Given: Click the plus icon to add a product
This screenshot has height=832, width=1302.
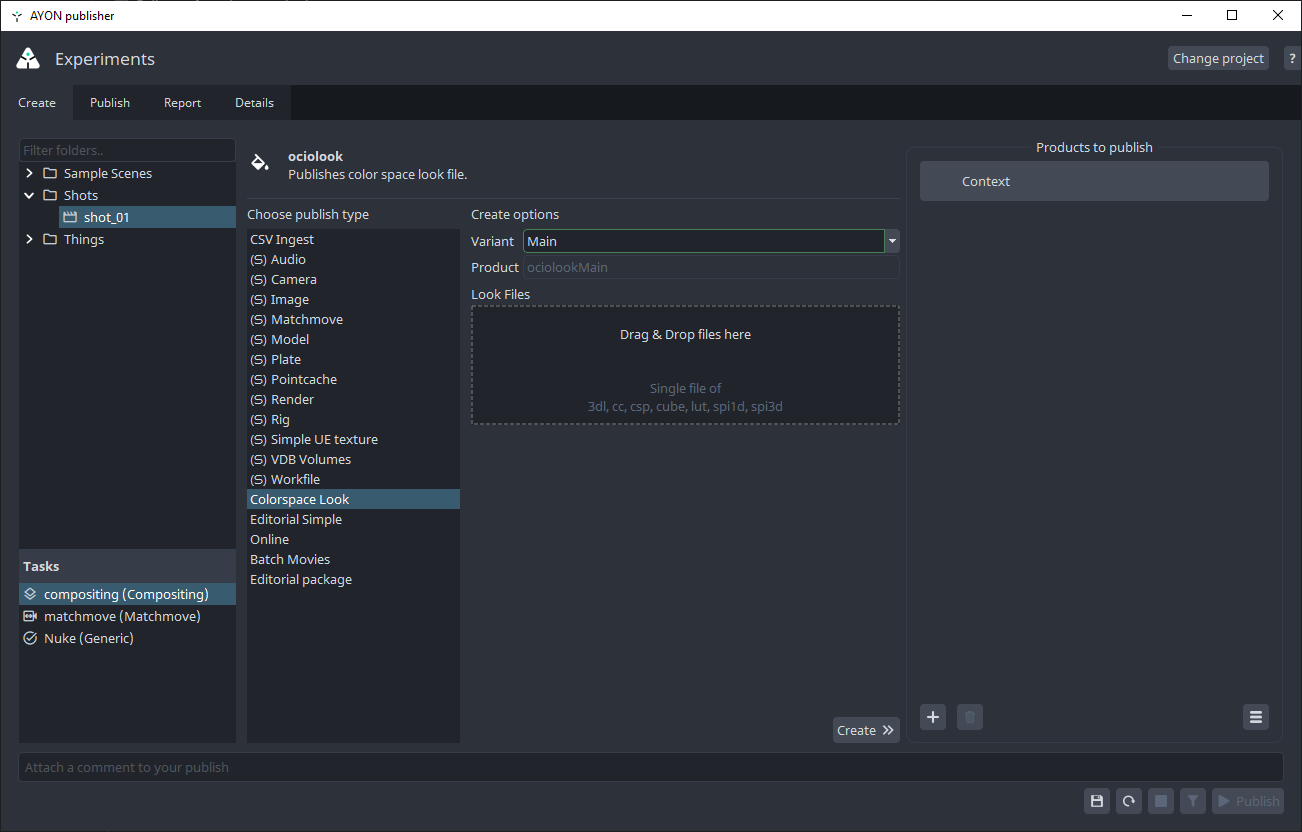Looking at the screenshot, I should [x=933, y=717].
